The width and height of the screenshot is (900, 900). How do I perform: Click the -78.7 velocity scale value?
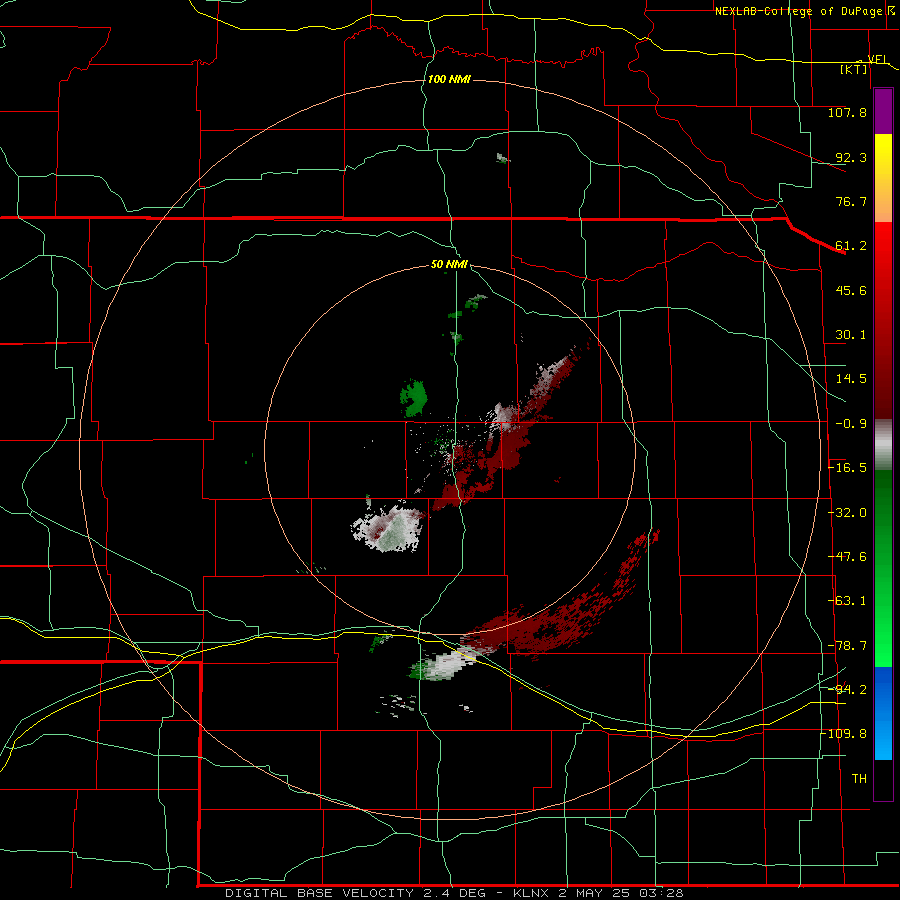(847, 646)
